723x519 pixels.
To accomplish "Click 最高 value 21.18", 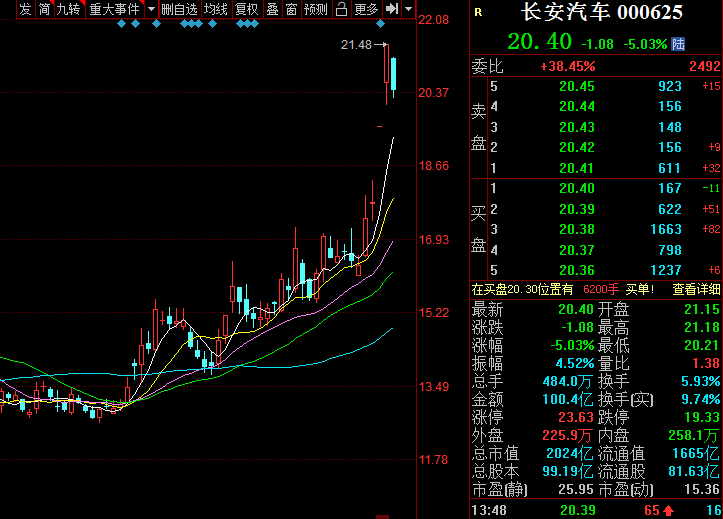I will [x=702, y=327].
